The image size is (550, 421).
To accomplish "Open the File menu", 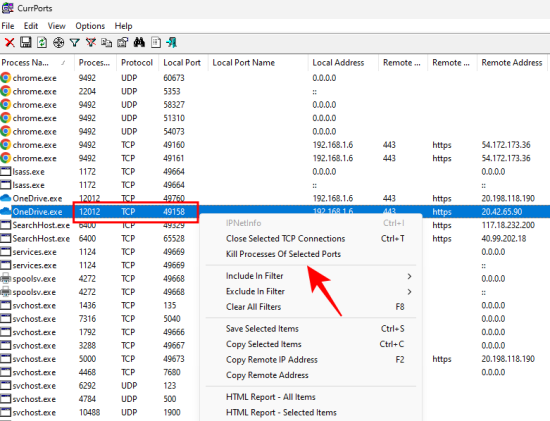I will [x=8, y=26].
